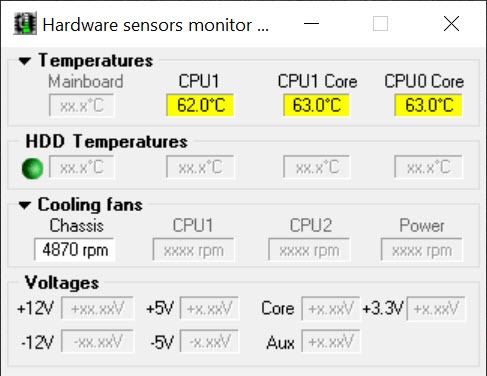This screenshot has height=376, width=487.
Task: Click the first HDD temperature field
Action: tap(82, 167)
